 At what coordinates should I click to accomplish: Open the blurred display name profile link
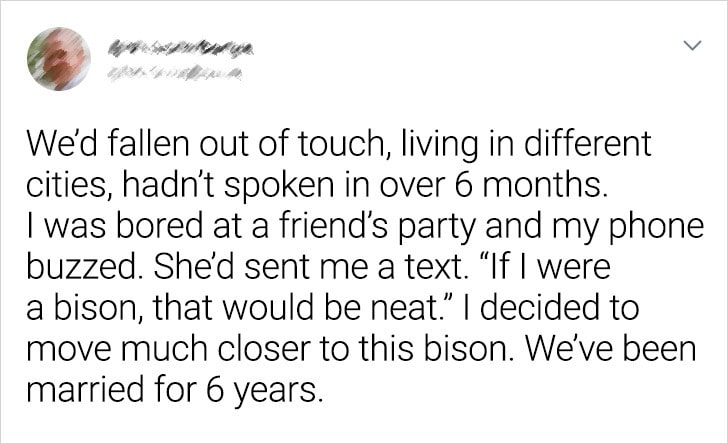click(x=181, y=49)
